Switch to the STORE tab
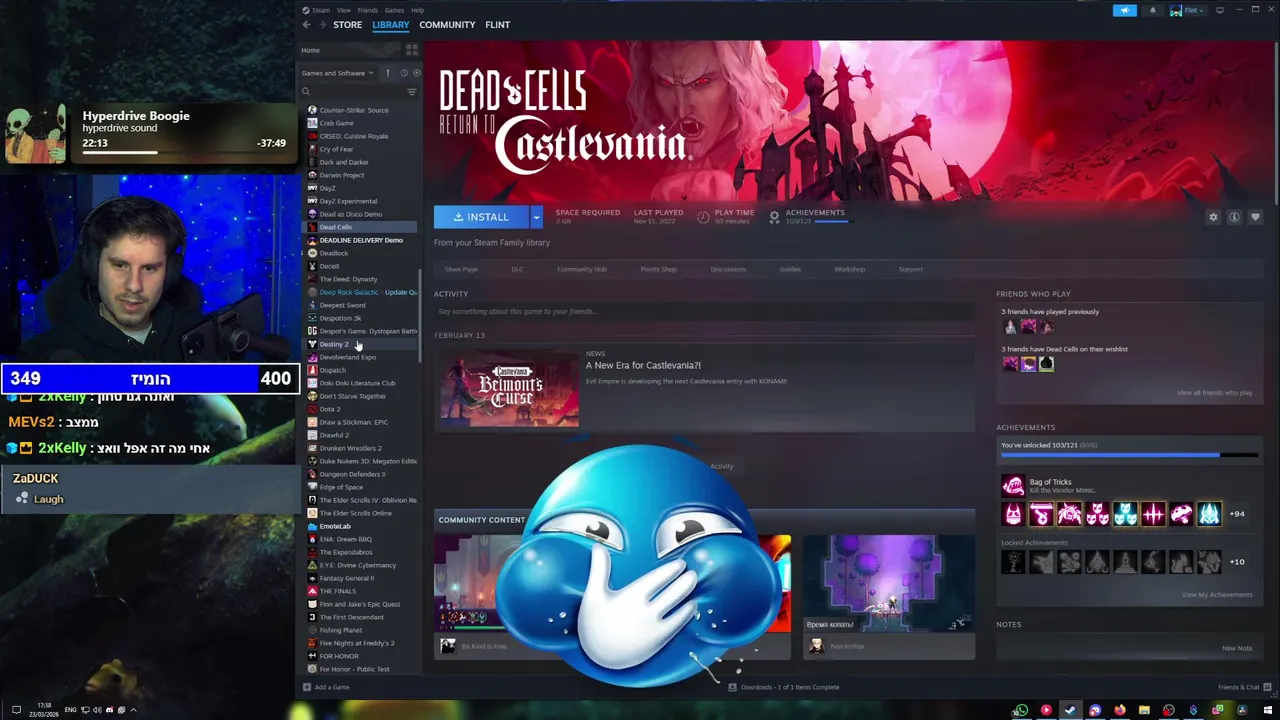 [x=347, y=25]
